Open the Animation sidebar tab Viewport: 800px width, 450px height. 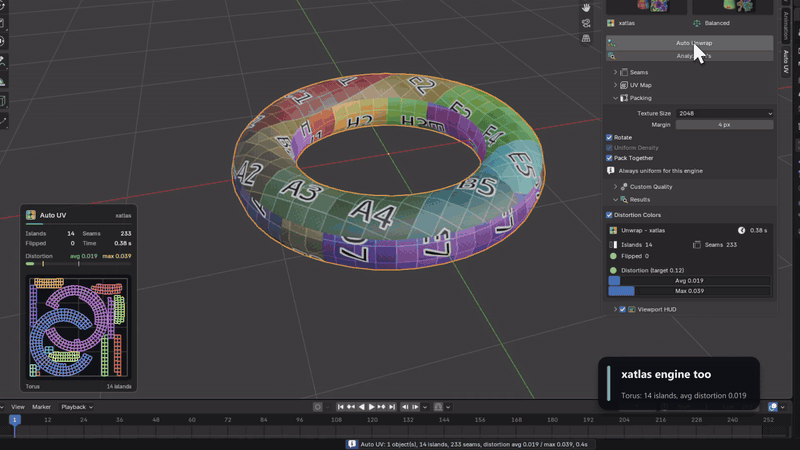786,24
